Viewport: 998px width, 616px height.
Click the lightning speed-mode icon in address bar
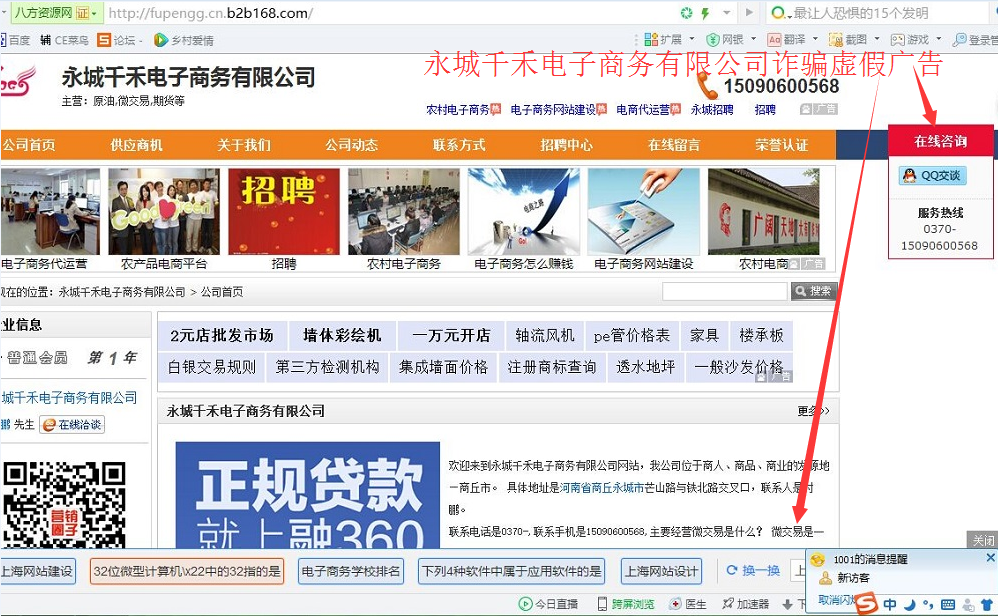705,13
